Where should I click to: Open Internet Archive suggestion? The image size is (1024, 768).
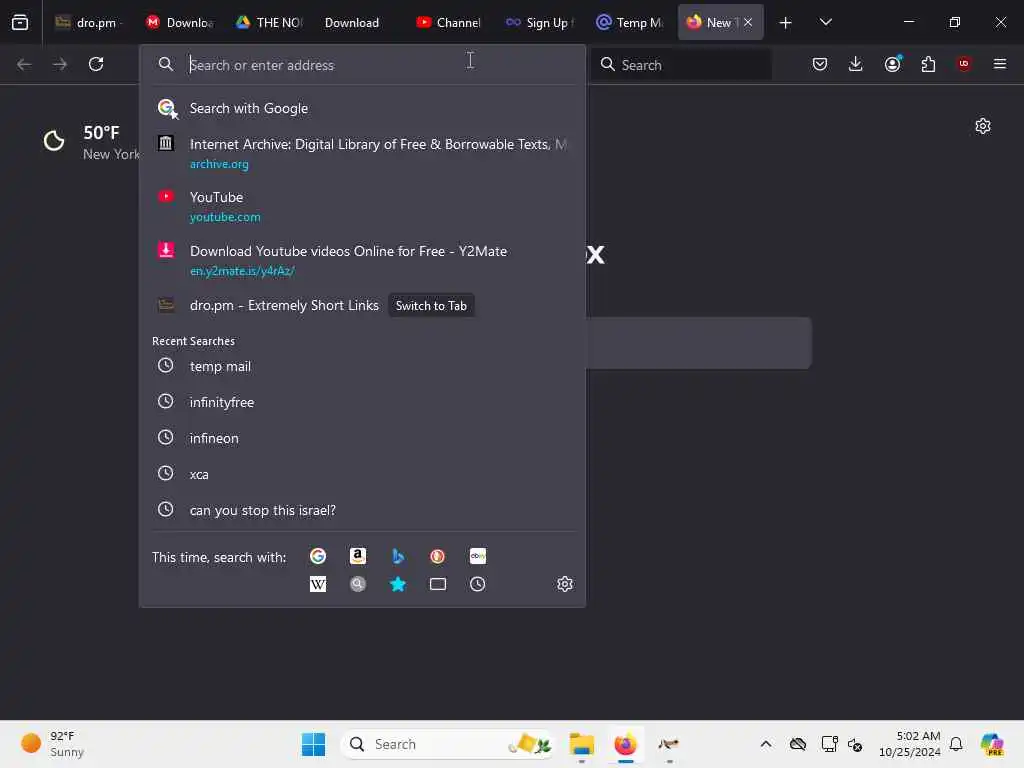click(362, 153)
